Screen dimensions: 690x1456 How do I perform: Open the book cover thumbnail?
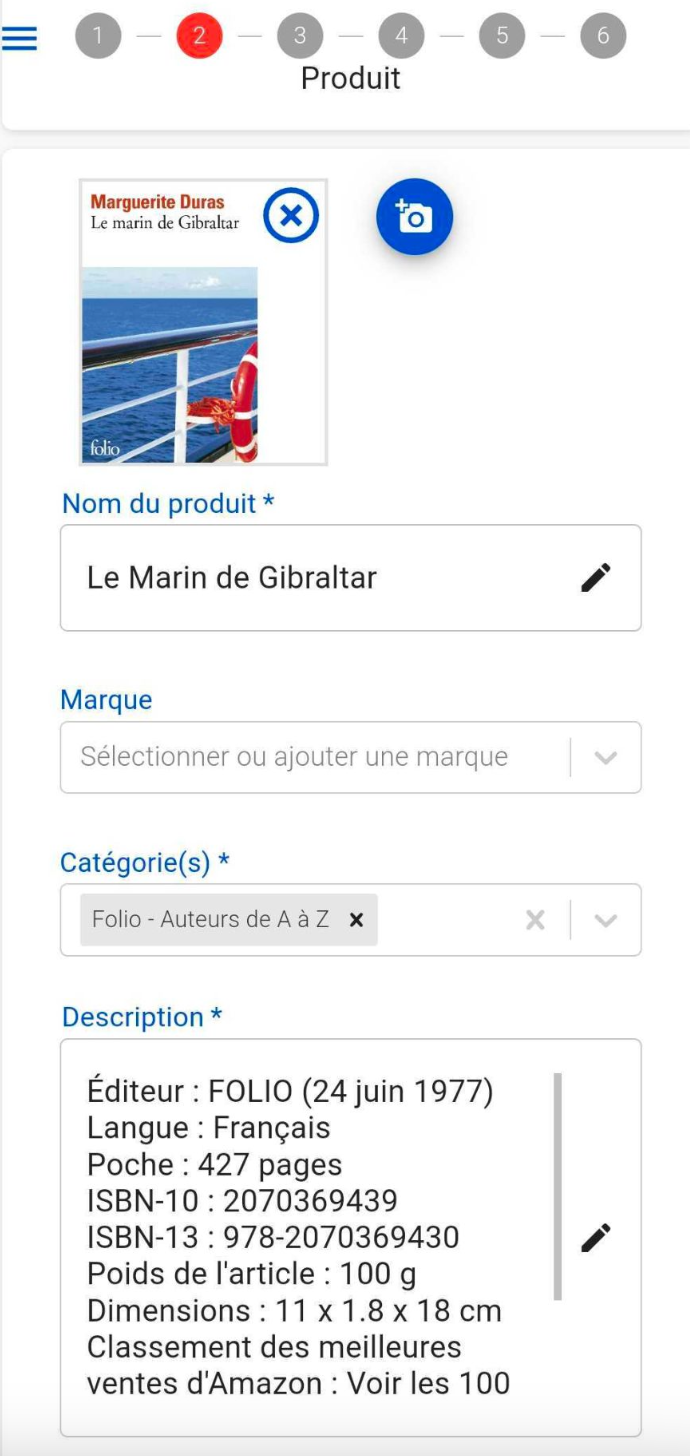coord(203,322)
